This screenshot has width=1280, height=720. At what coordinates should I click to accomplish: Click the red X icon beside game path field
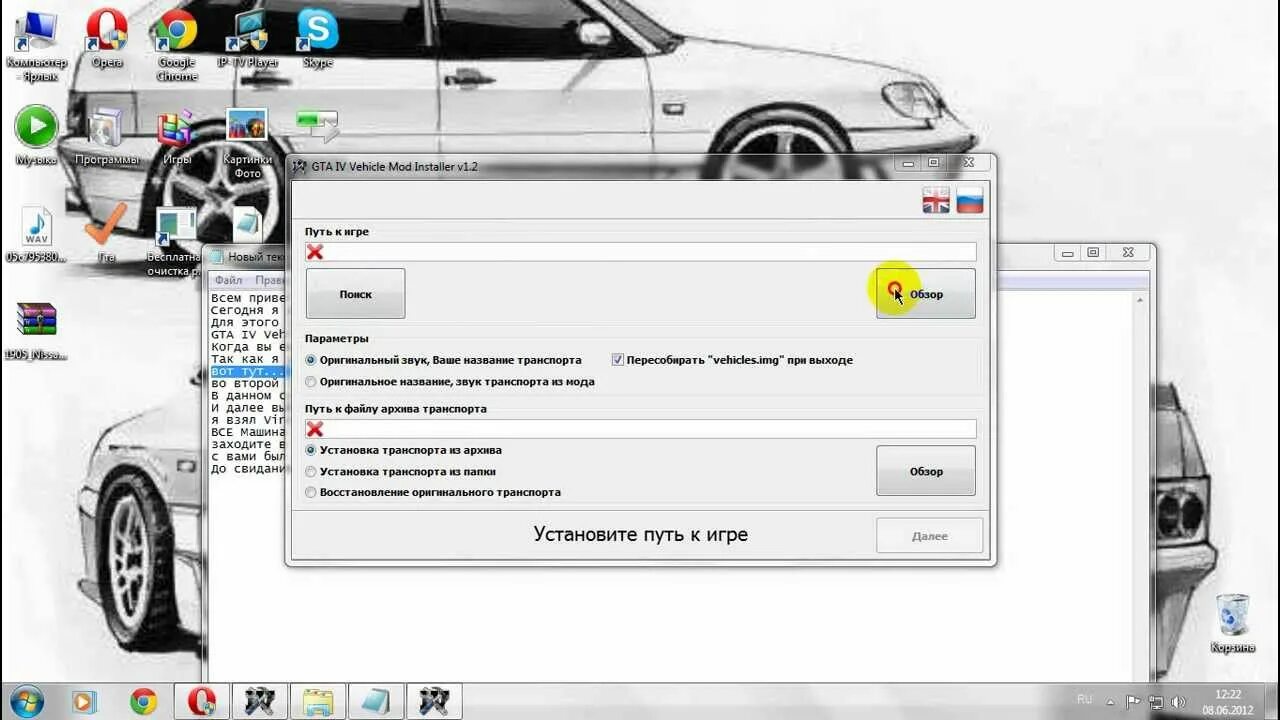[x=315, y=252]
